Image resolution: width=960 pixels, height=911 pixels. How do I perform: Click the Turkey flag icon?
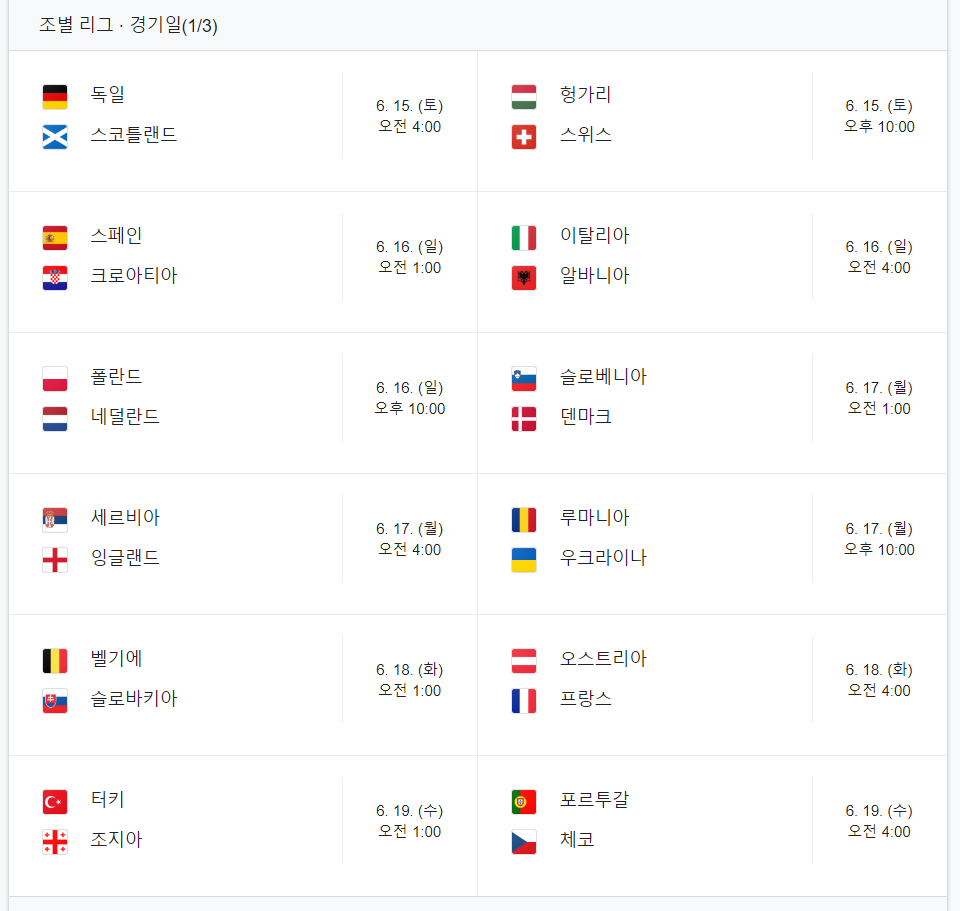point(54,801)
